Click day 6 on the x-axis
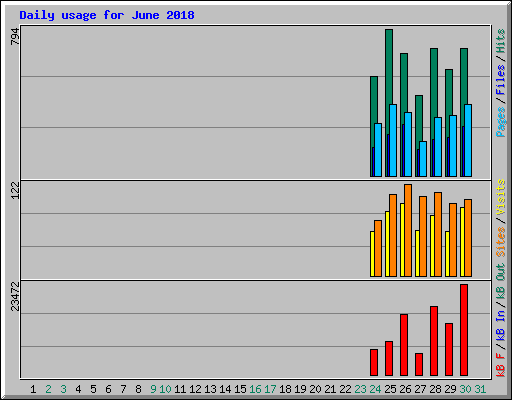 [108, 389]
